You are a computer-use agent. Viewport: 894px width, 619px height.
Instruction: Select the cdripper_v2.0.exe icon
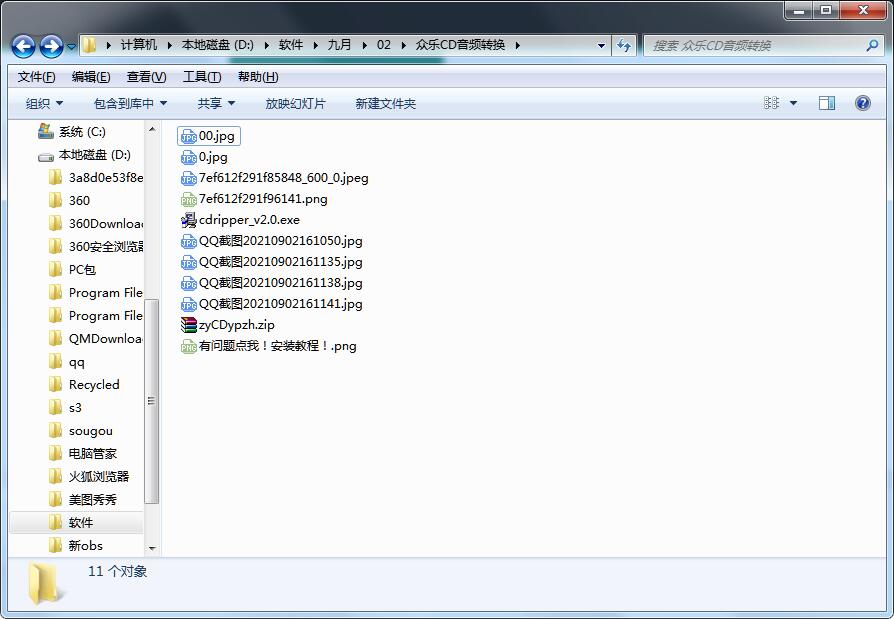coord(189,220)
